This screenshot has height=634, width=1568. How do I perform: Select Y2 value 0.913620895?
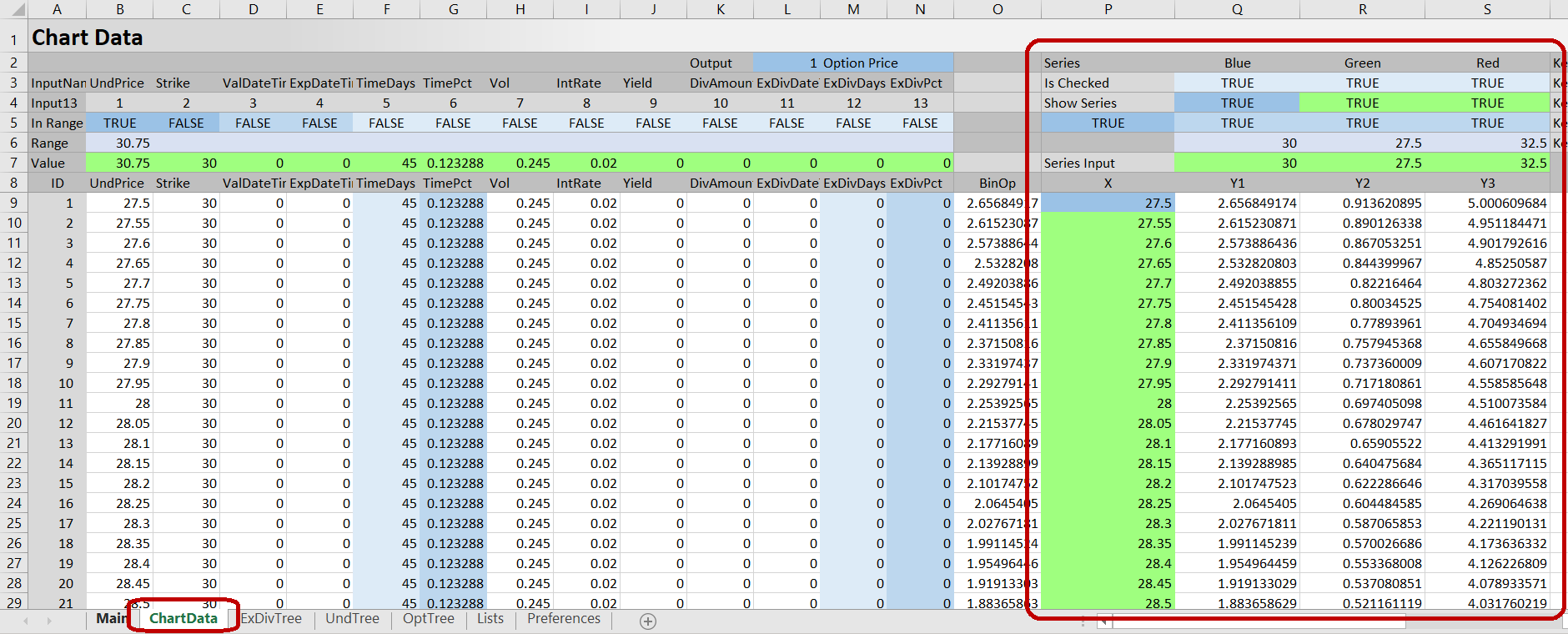coord(1362,203)
